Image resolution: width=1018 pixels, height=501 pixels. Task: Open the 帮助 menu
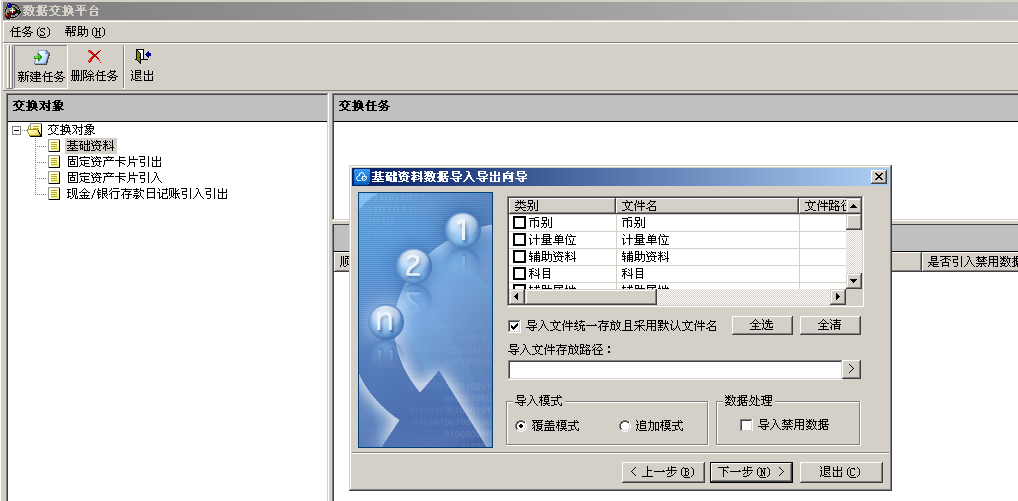84,31
